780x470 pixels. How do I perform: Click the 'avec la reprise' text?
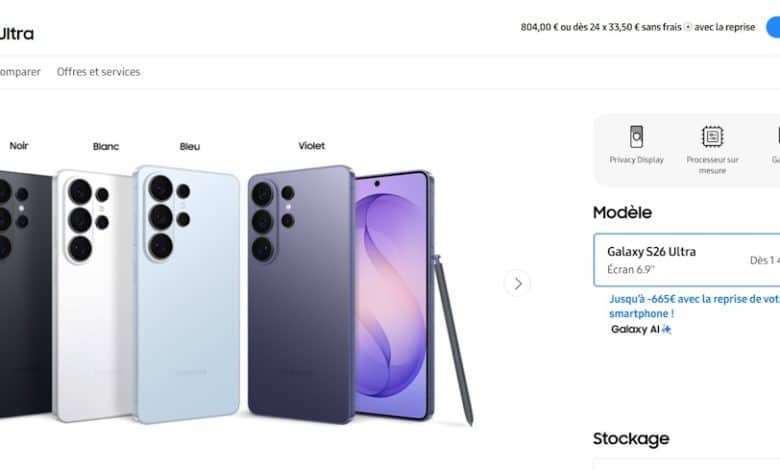[x=726, y=28]
